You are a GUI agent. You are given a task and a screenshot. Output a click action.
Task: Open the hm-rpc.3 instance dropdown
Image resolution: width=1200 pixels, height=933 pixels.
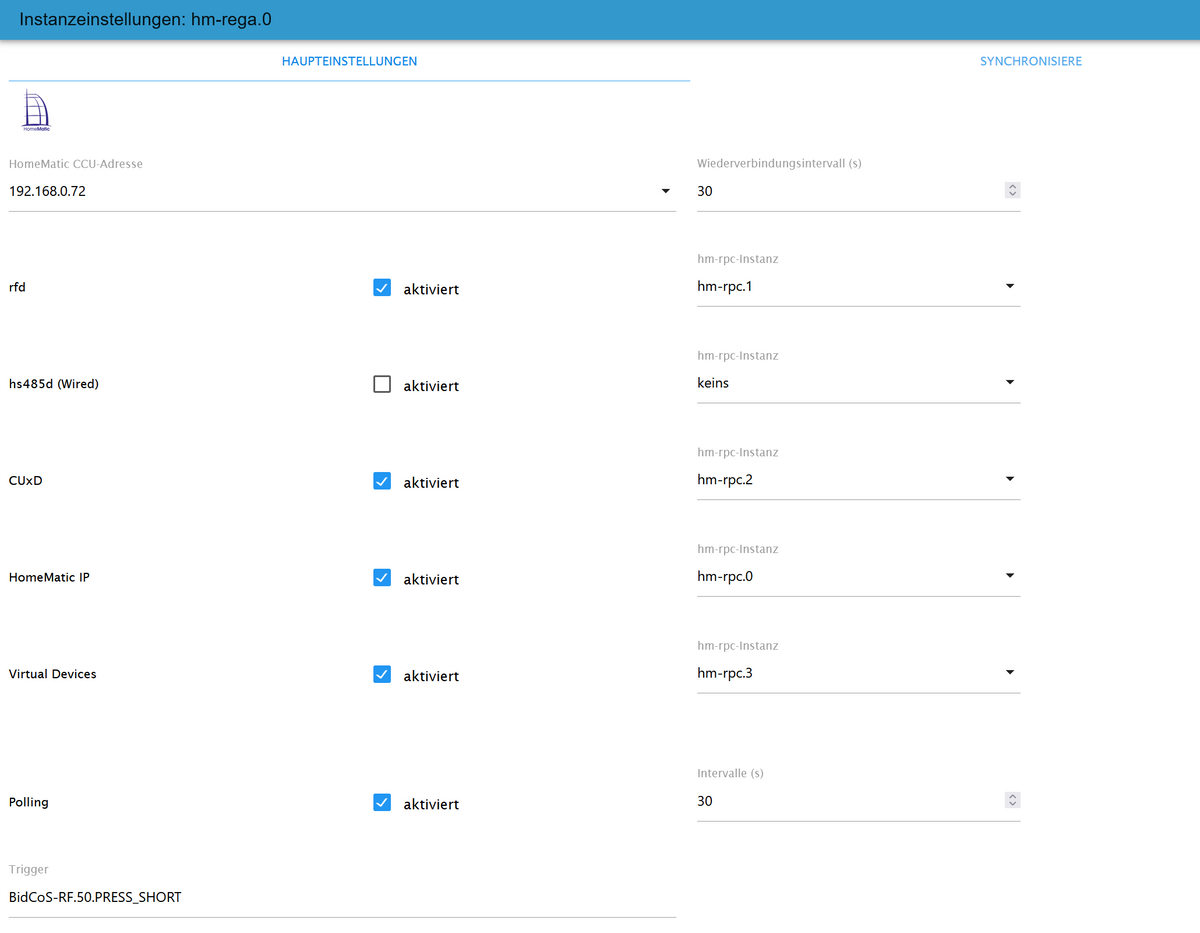pyautogui.click(x=858, y=673)
